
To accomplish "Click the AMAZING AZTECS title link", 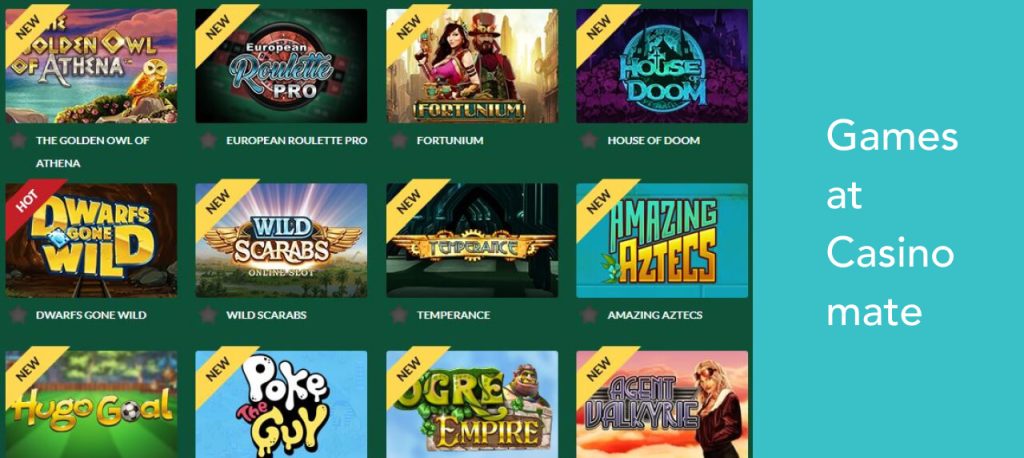I will 655,315.
